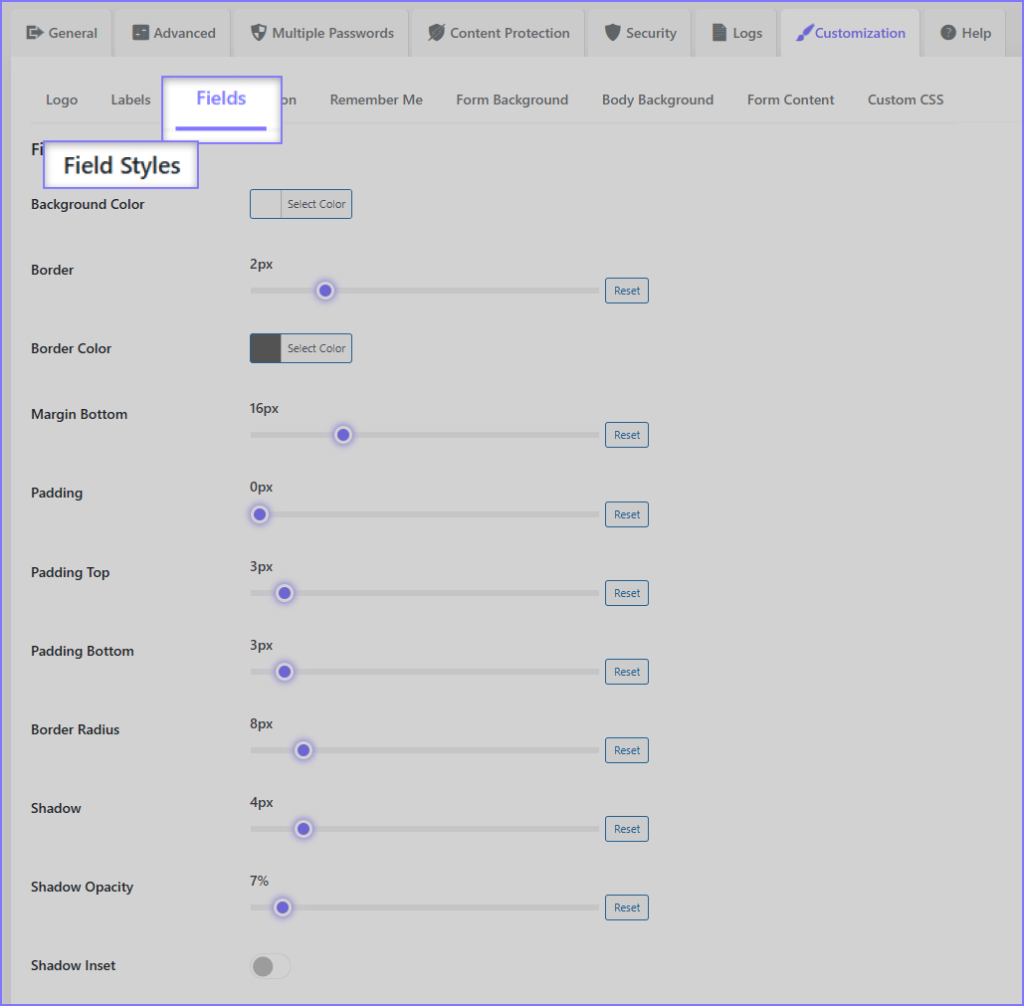Click the Customization paintbrush icon
Viewport: 1024px width, 1006px height.
(804, 33)
